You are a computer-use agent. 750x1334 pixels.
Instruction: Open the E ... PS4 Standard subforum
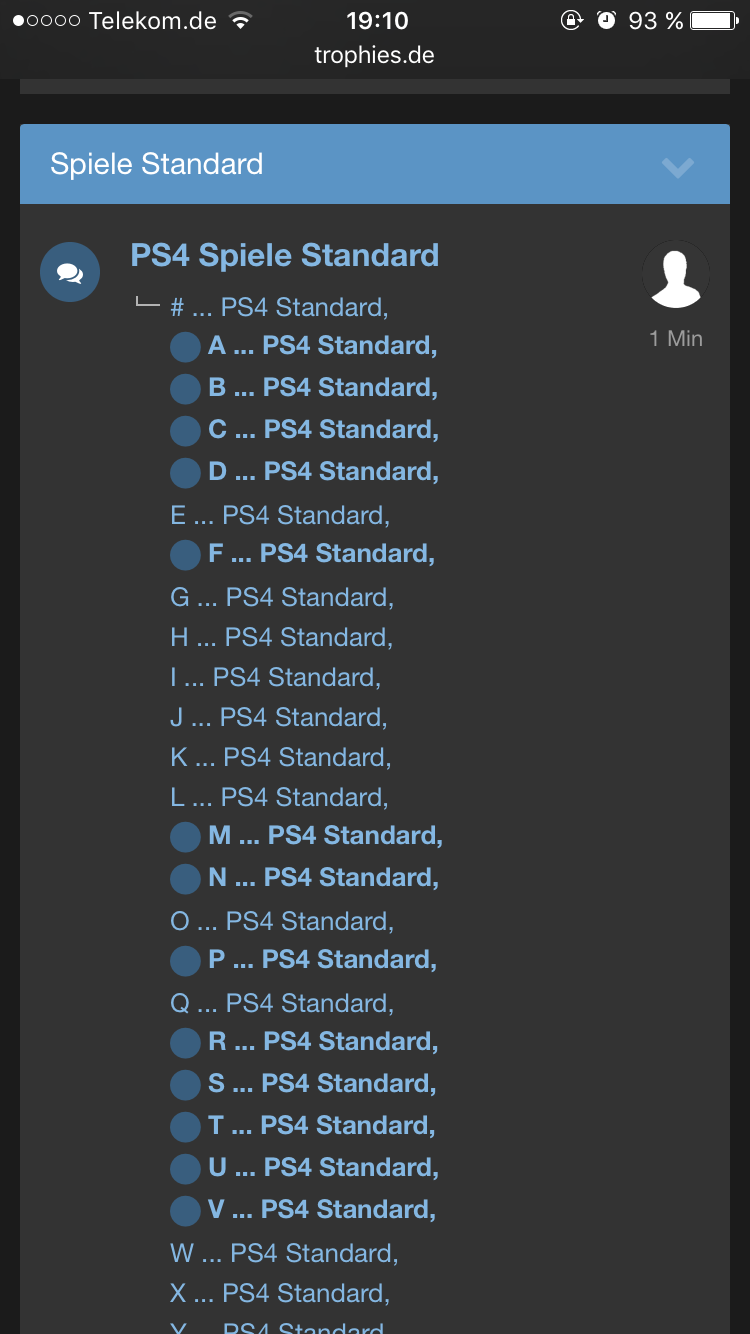coord(280,515)
